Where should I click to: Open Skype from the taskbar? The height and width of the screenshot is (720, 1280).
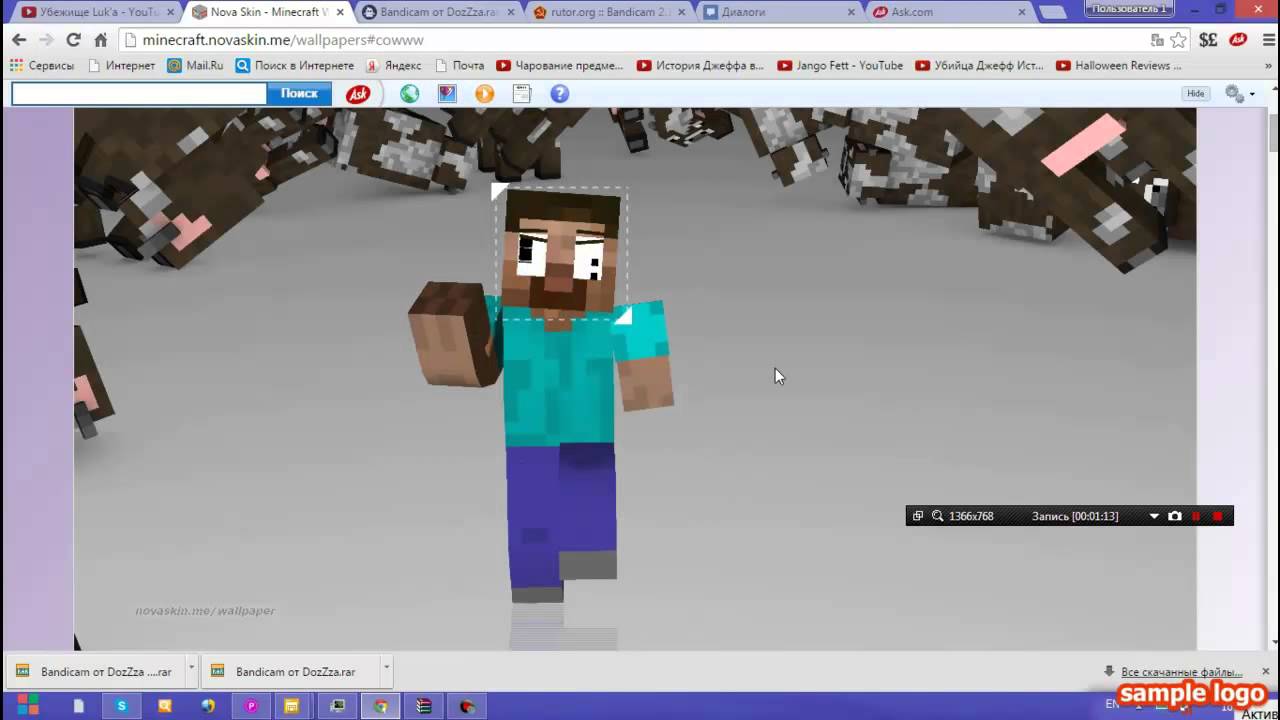pyautogui.click(x=121, y=706)
